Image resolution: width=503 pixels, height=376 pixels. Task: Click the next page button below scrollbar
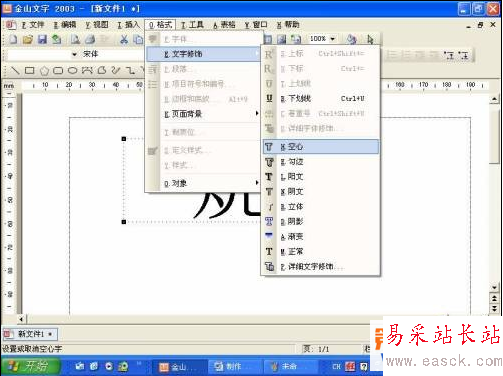(494, 309)
